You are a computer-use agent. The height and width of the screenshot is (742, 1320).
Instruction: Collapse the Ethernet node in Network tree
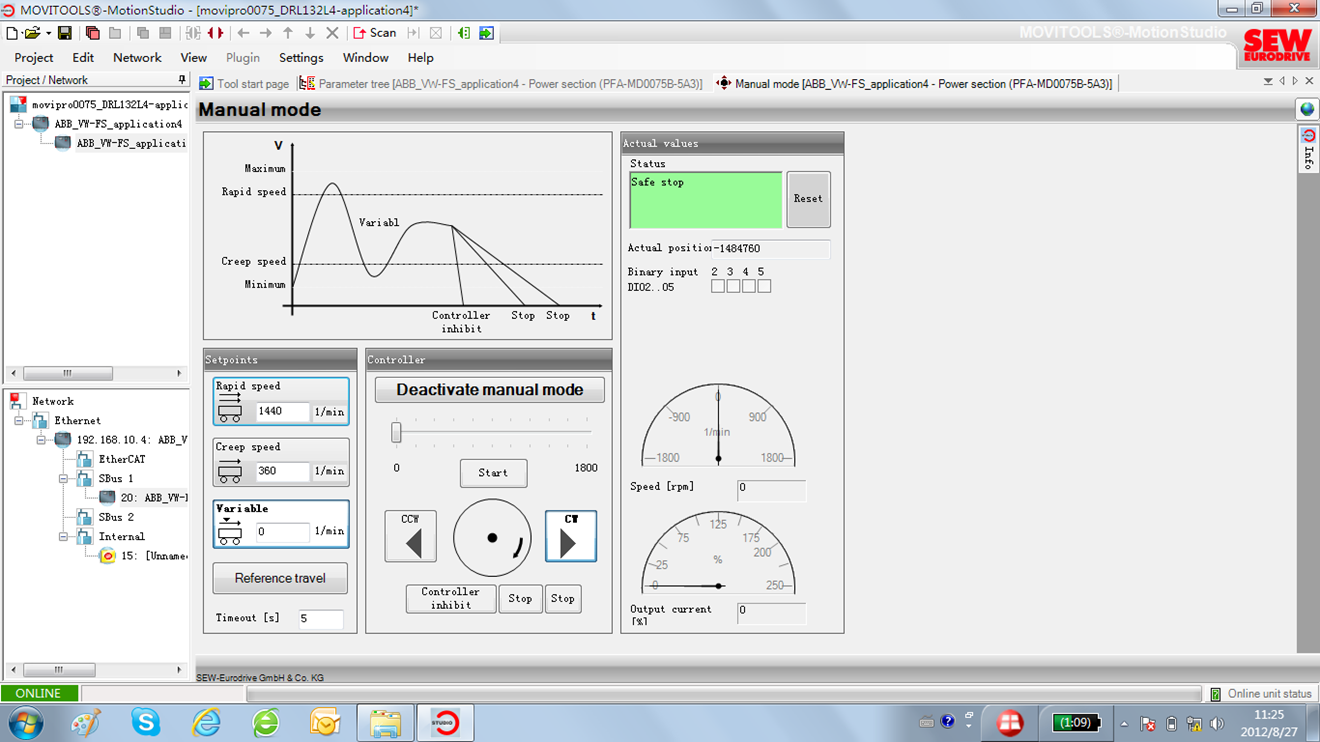pyautogui.click(x=19, y=421)
